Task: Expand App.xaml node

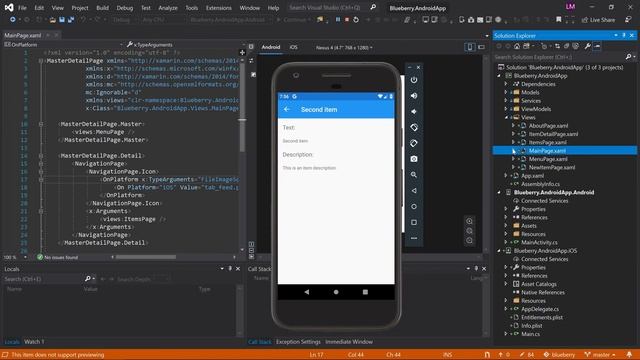Action: pos(506,176)
